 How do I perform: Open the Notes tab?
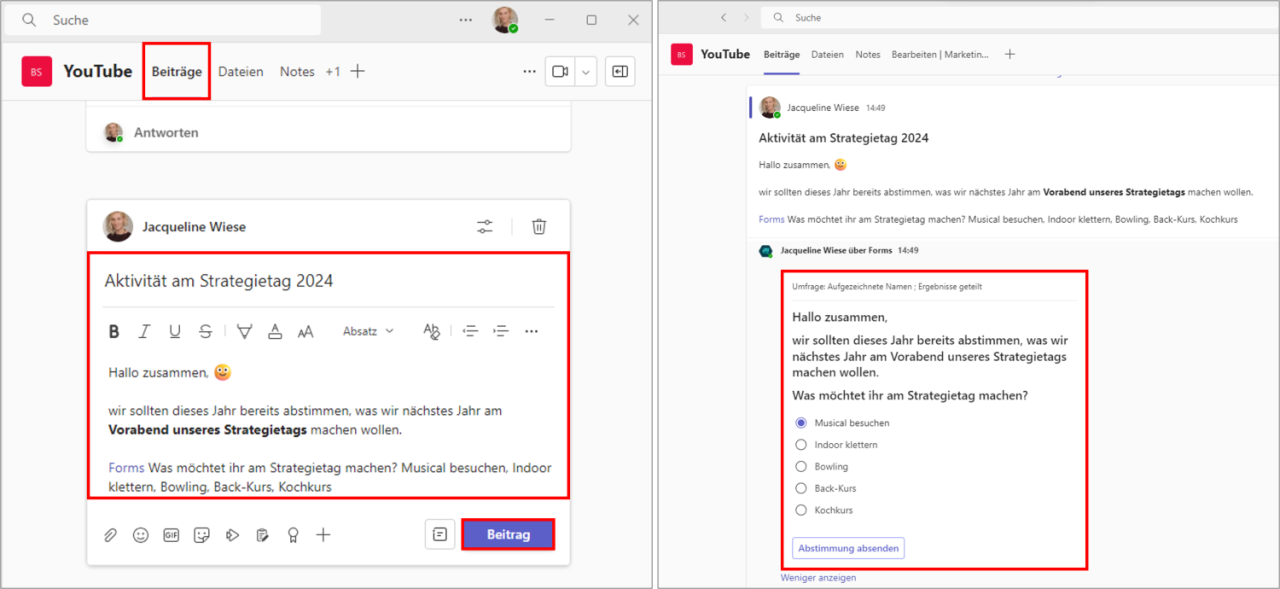296,71
